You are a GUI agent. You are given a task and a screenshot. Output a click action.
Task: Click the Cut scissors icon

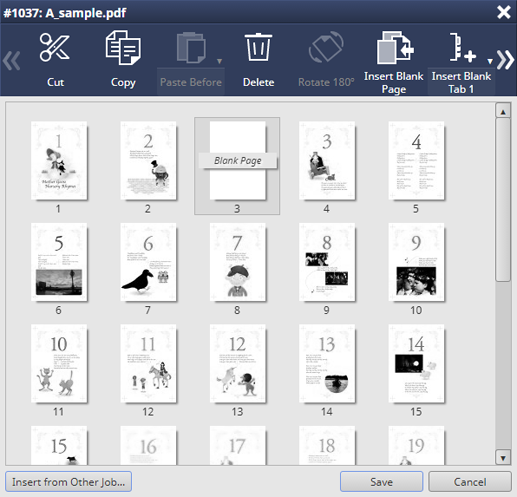[x=55, y=48]
